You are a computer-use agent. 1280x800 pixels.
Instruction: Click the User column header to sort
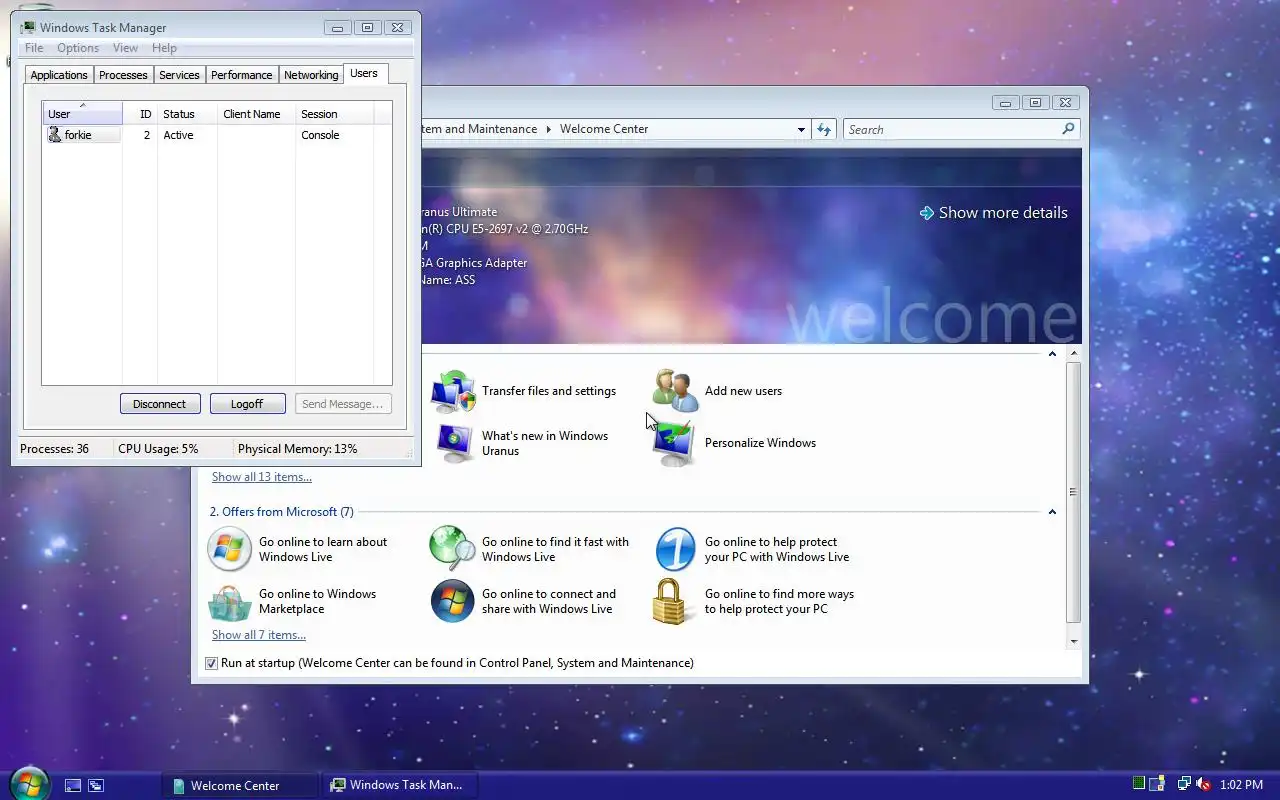(x=82, y=113)
